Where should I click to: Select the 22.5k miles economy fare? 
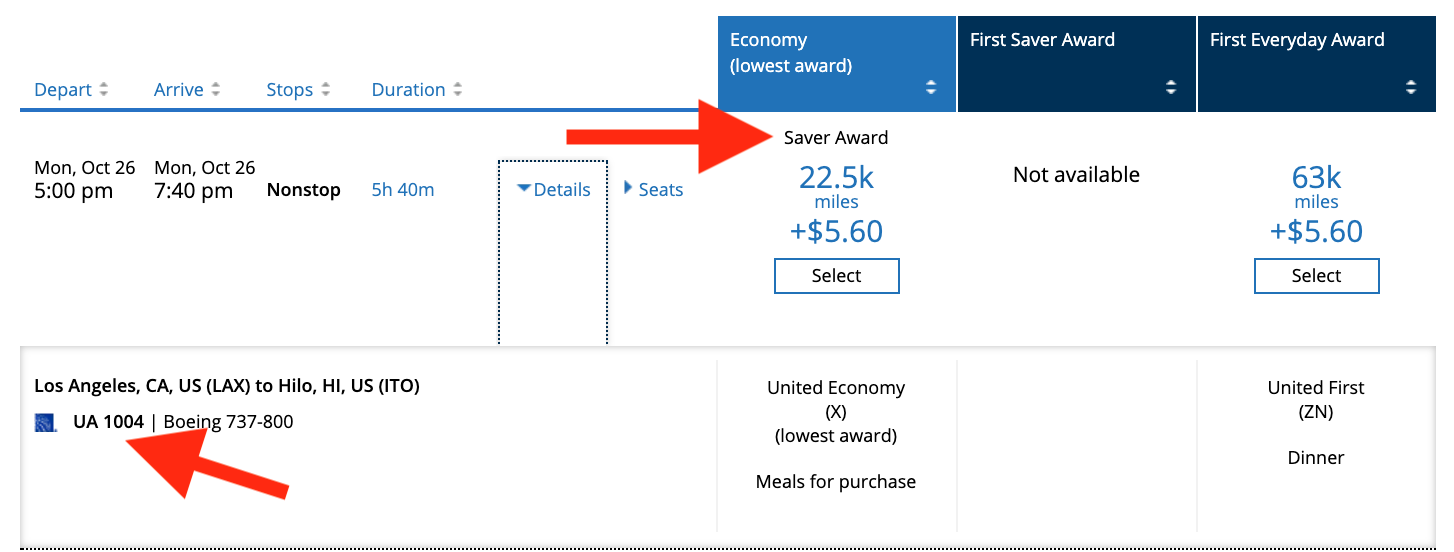(x=837, y=276)
